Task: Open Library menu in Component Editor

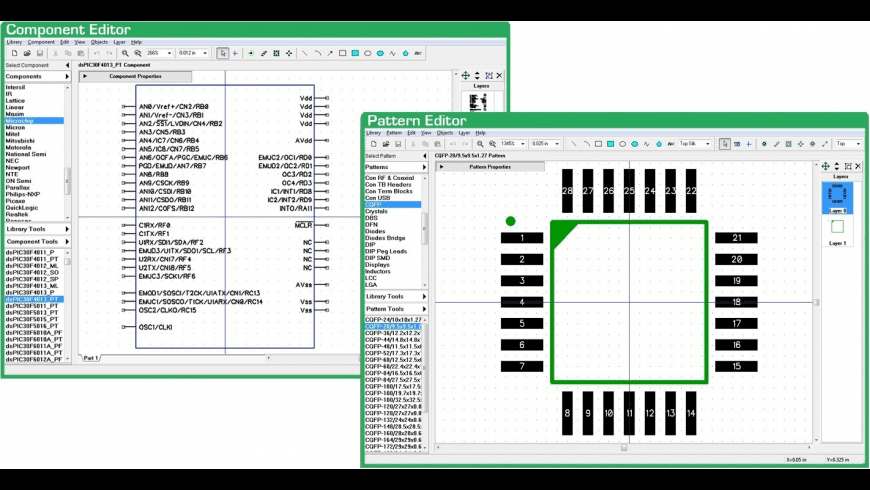Action: click(x=14, y=42)
